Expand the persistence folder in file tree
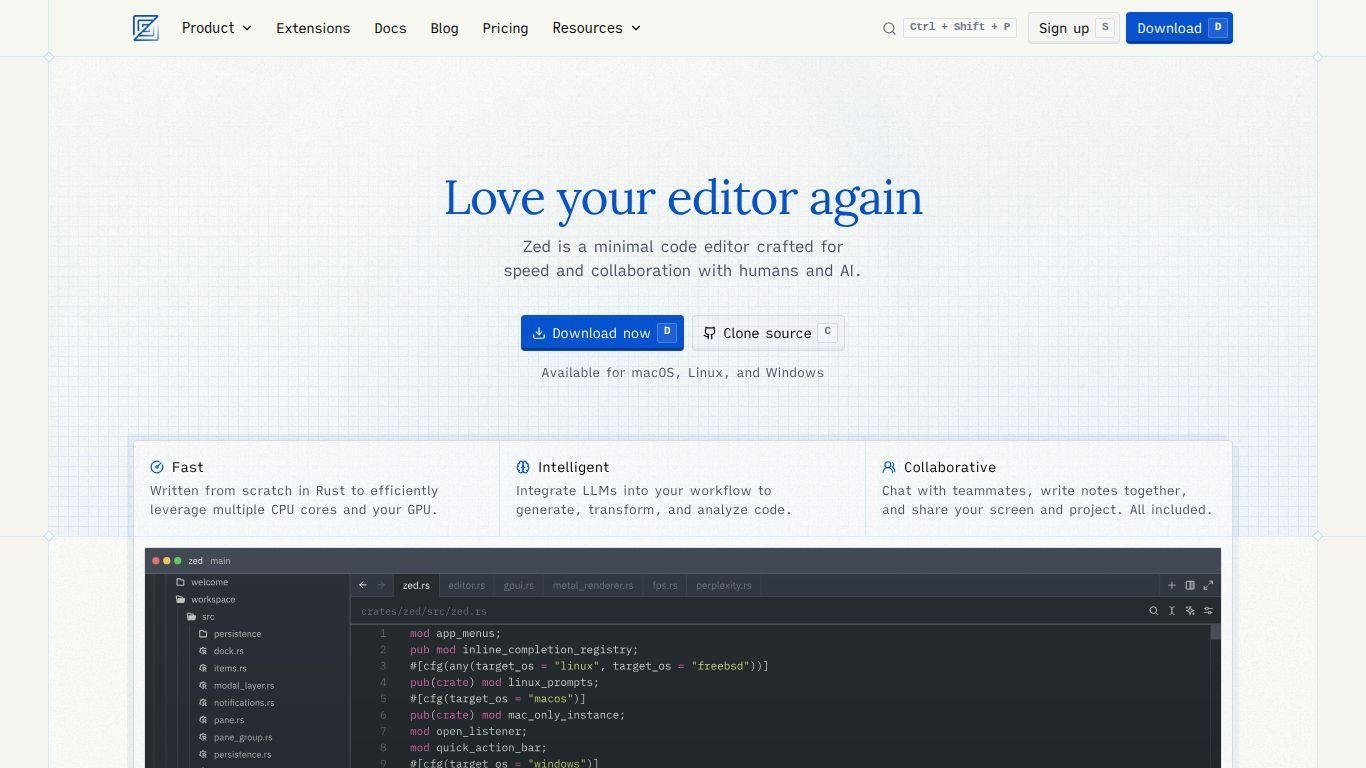 pyautogui.click(x=236, y=634)
